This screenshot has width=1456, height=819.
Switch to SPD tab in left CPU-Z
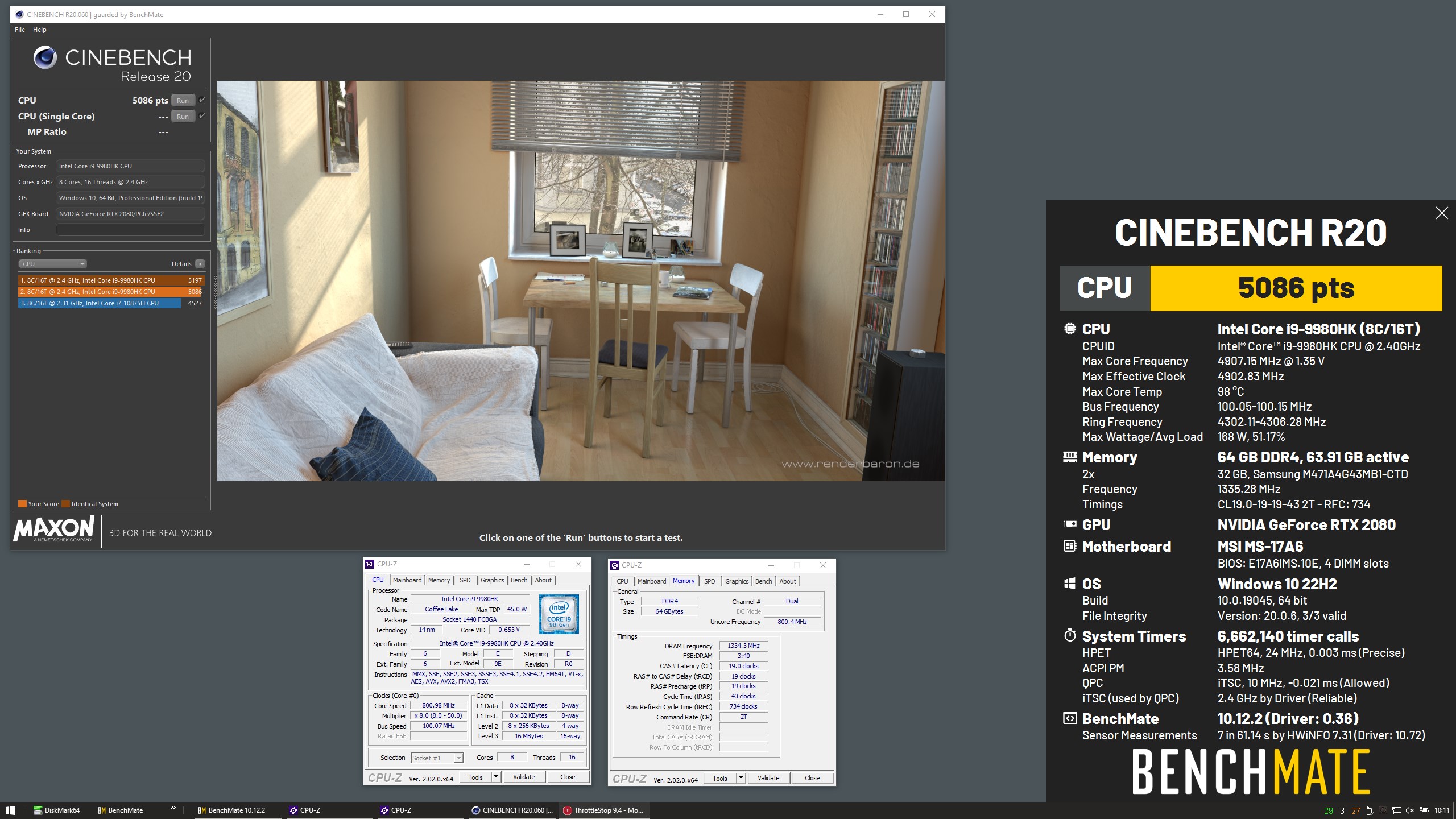tap(465, 580)
